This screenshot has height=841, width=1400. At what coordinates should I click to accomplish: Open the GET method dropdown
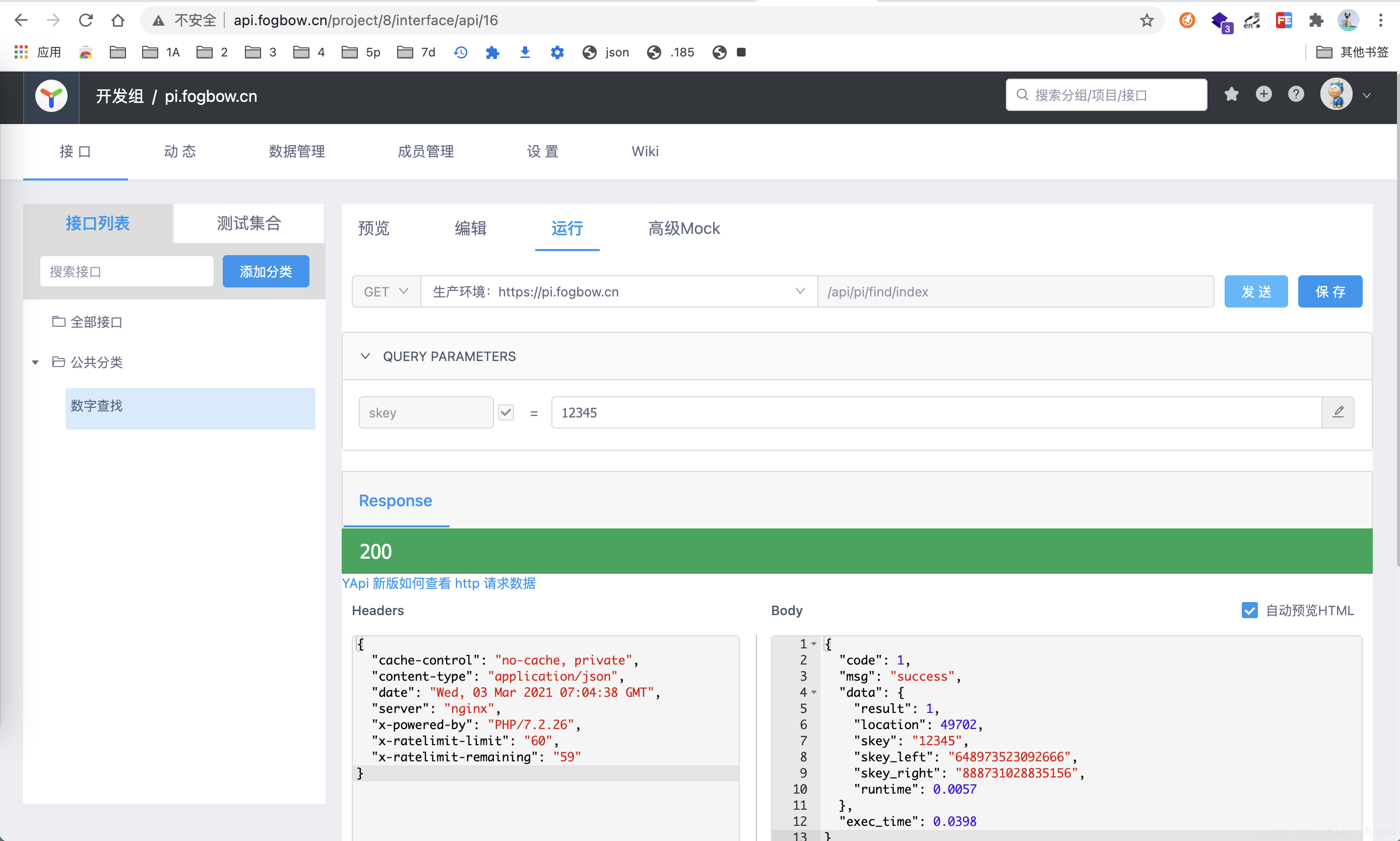click(386, 291)
